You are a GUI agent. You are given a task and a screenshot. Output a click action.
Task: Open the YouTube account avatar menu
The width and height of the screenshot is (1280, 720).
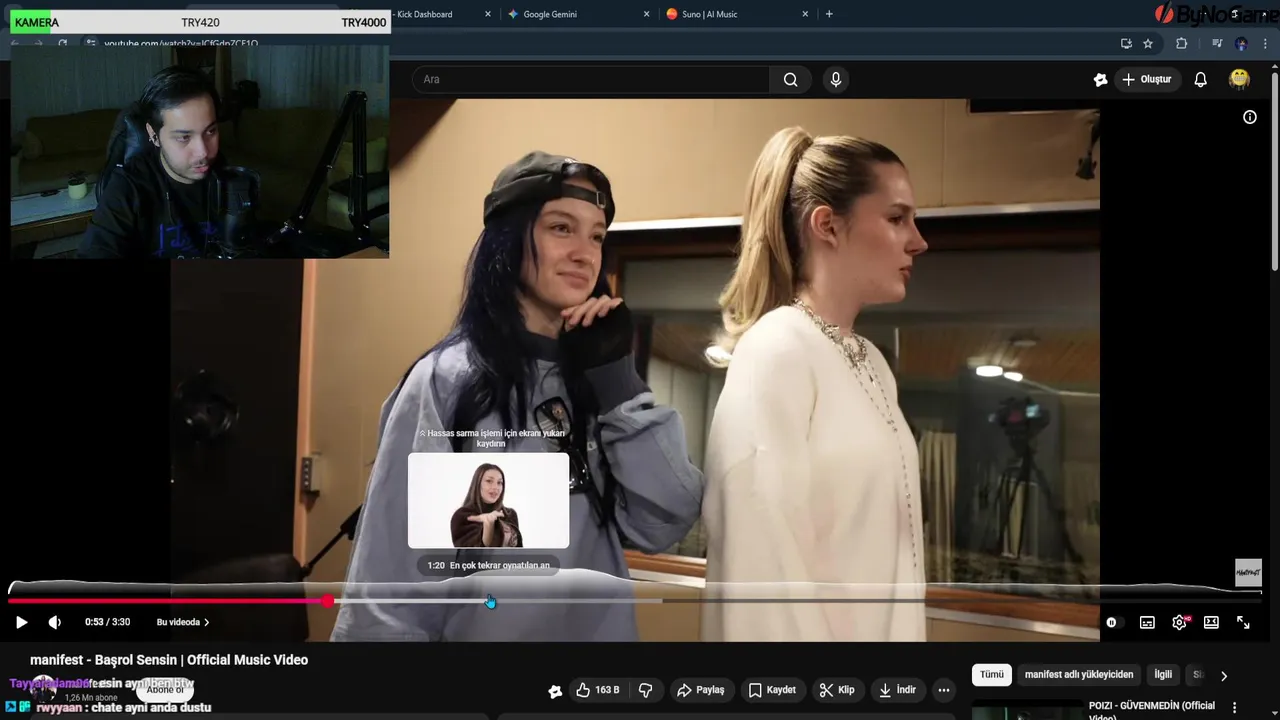coord(1239,79)
